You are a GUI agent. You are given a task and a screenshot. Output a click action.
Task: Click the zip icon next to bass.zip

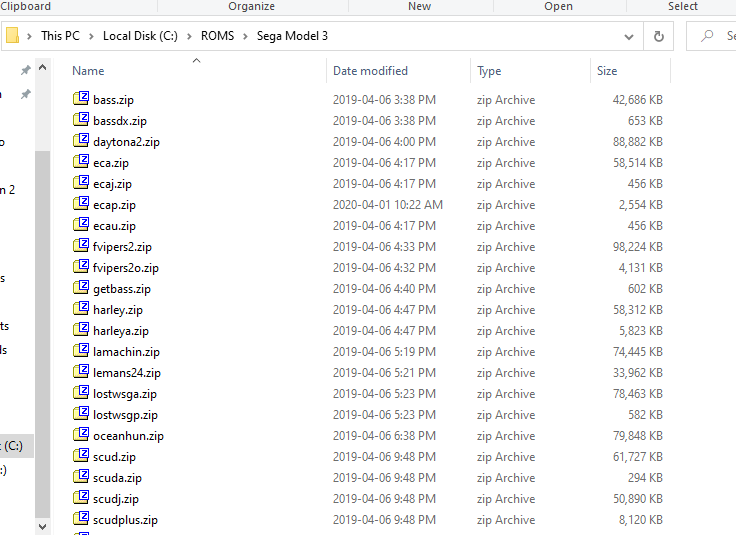click(81, 99)
